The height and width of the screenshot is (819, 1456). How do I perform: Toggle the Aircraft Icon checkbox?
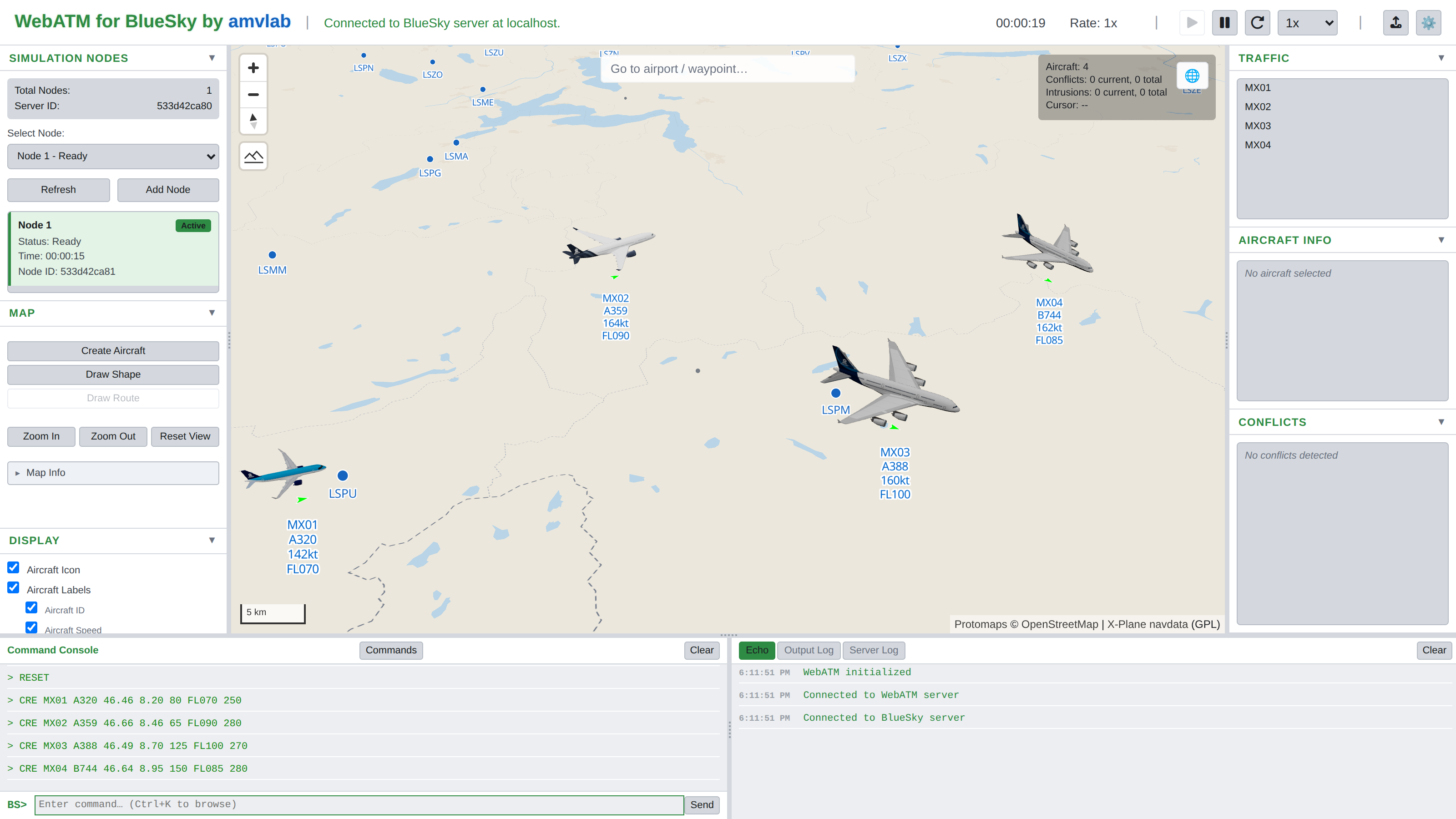[x=14, y=567]
